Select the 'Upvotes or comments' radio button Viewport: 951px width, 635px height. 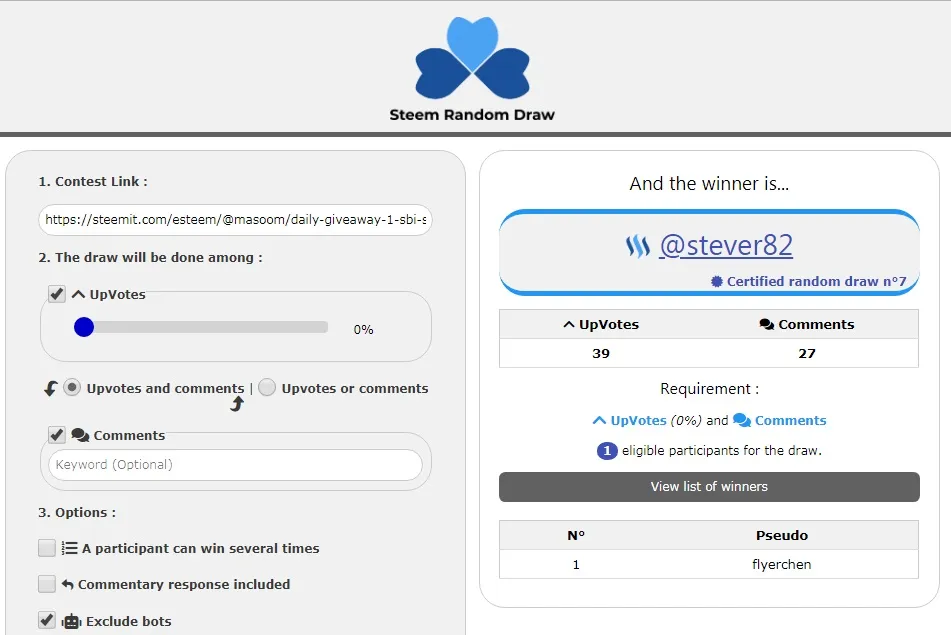(267, 387)
